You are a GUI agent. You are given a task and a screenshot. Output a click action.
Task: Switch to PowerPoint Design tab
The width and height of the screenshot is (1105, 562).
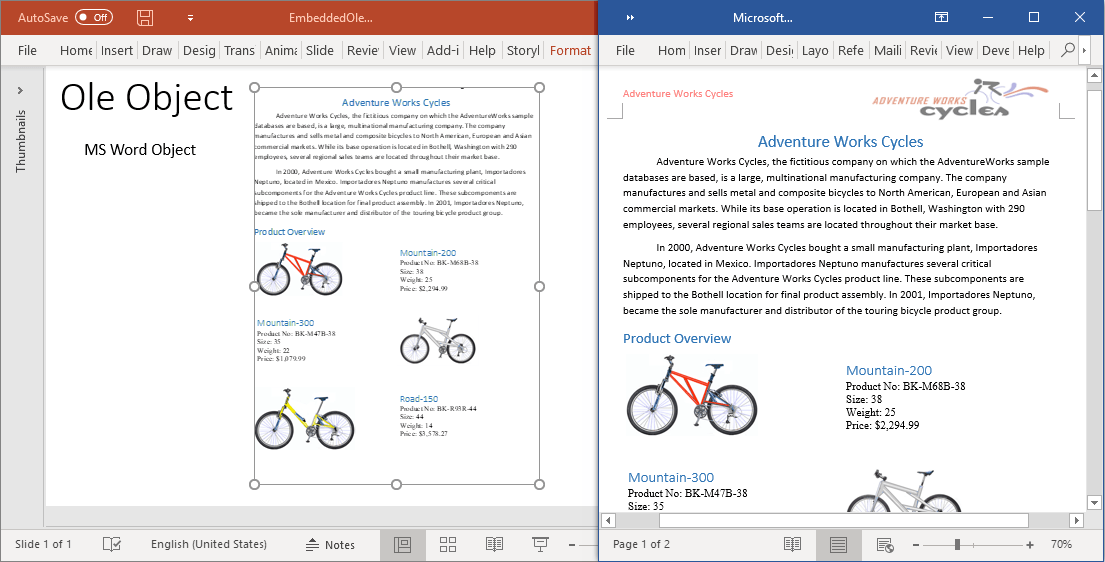[x=199, y=50]
